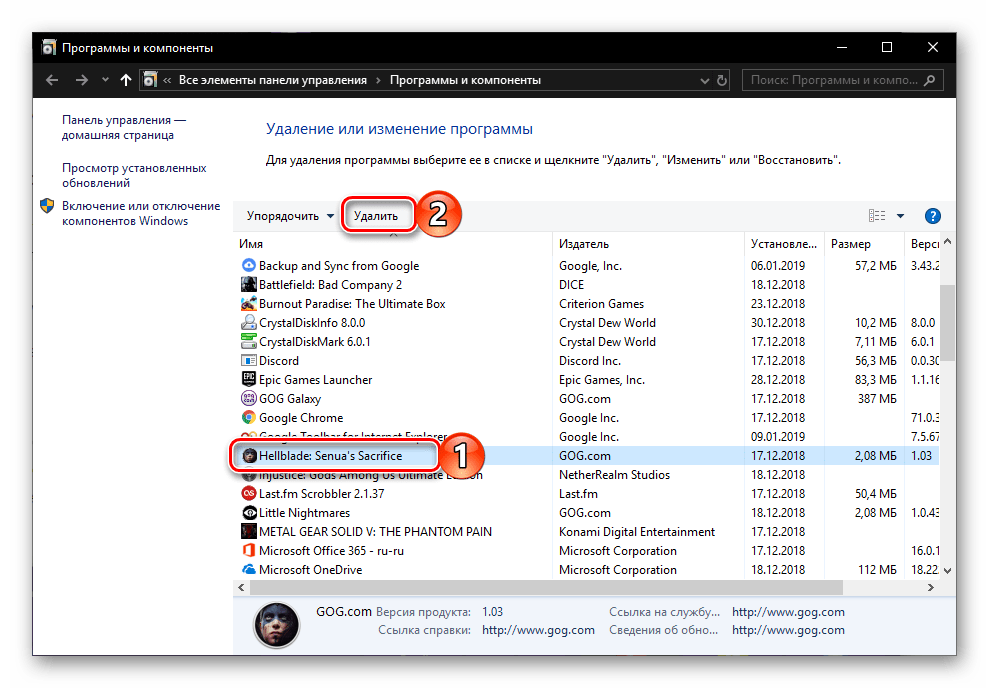The height and width of the screenshot is (688, 989).
Task: Select Last.fm Scrobbler 2.1.37 name
Action: click(321, 494)
